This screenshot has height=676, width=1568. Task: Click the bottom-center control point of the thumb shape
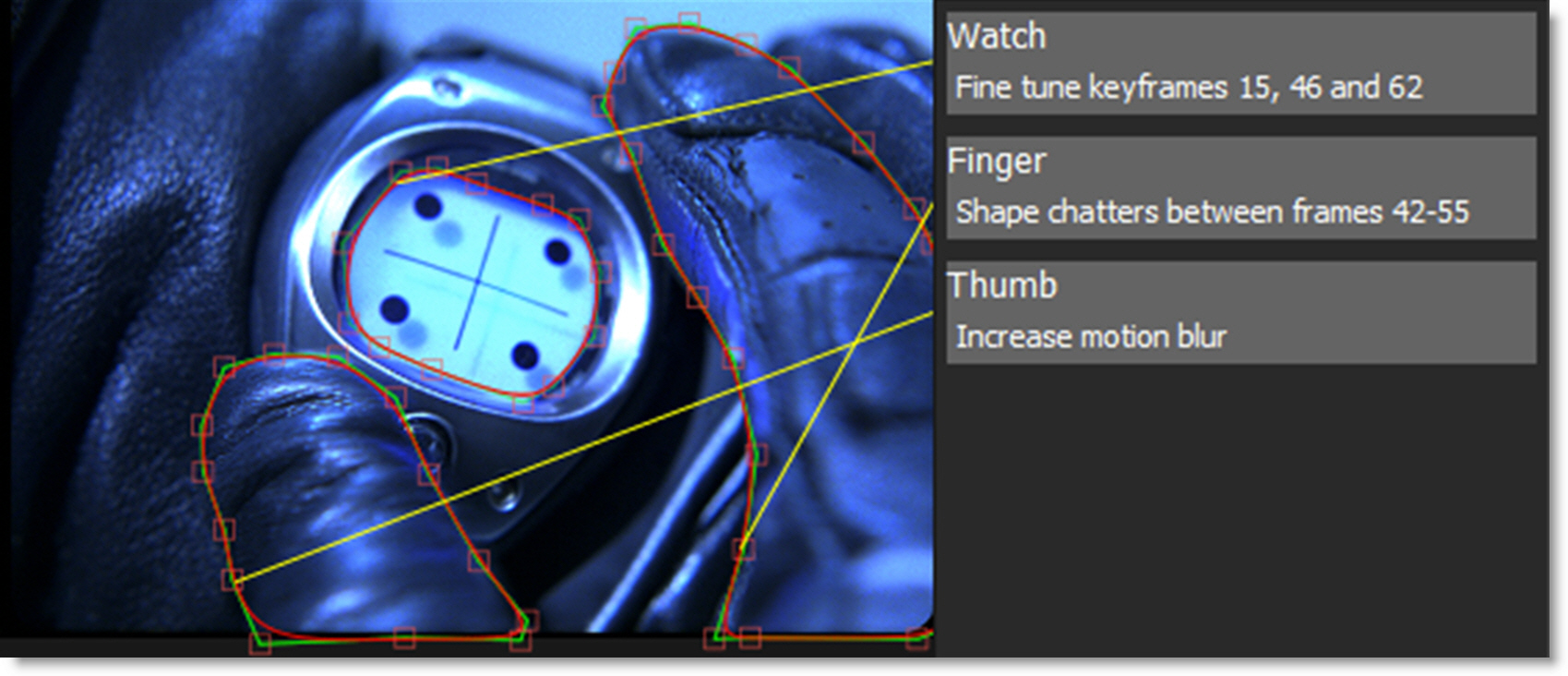[x=403, y=637]
